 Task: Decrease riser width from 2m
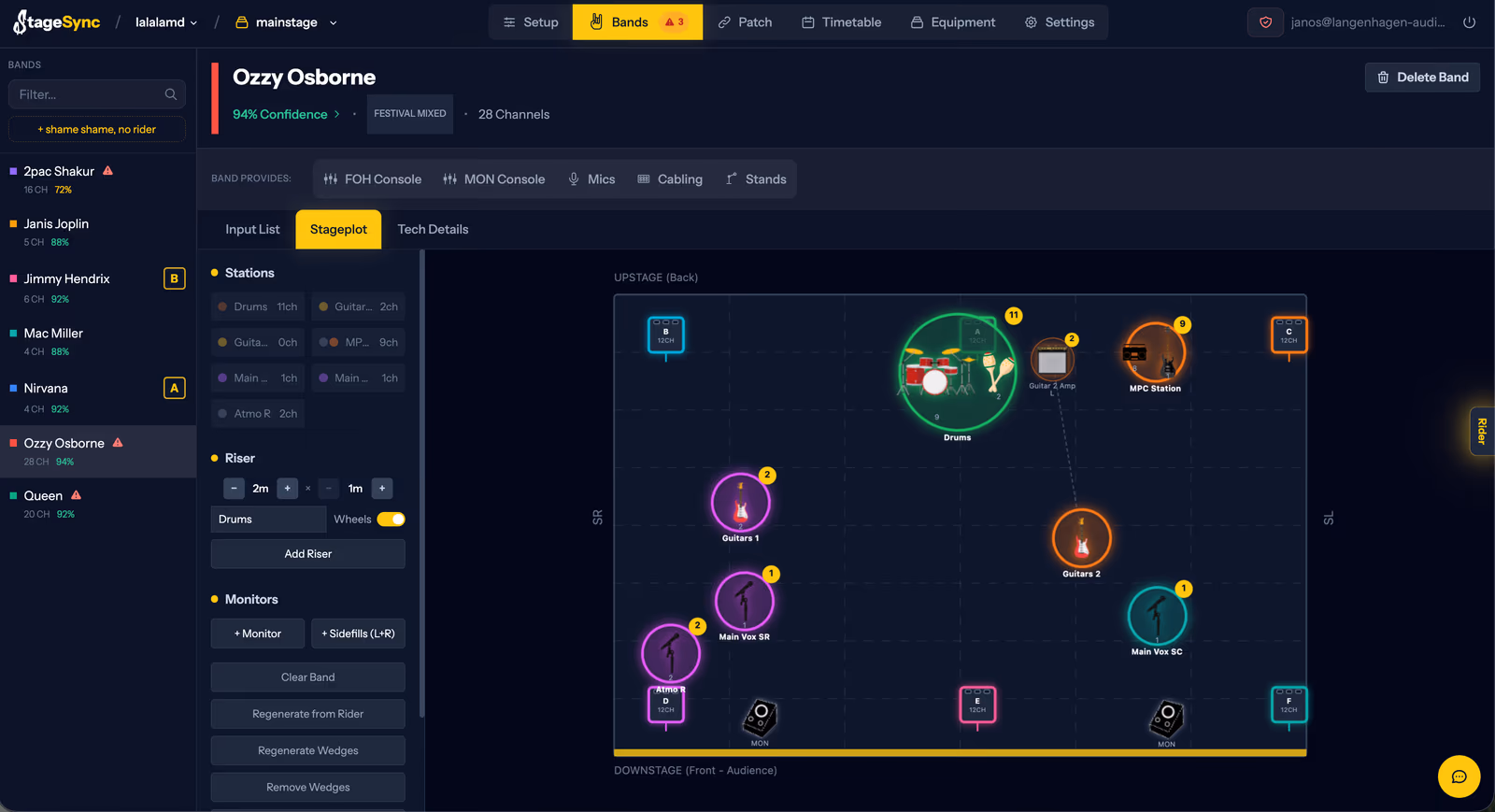(x=235, y=489)
